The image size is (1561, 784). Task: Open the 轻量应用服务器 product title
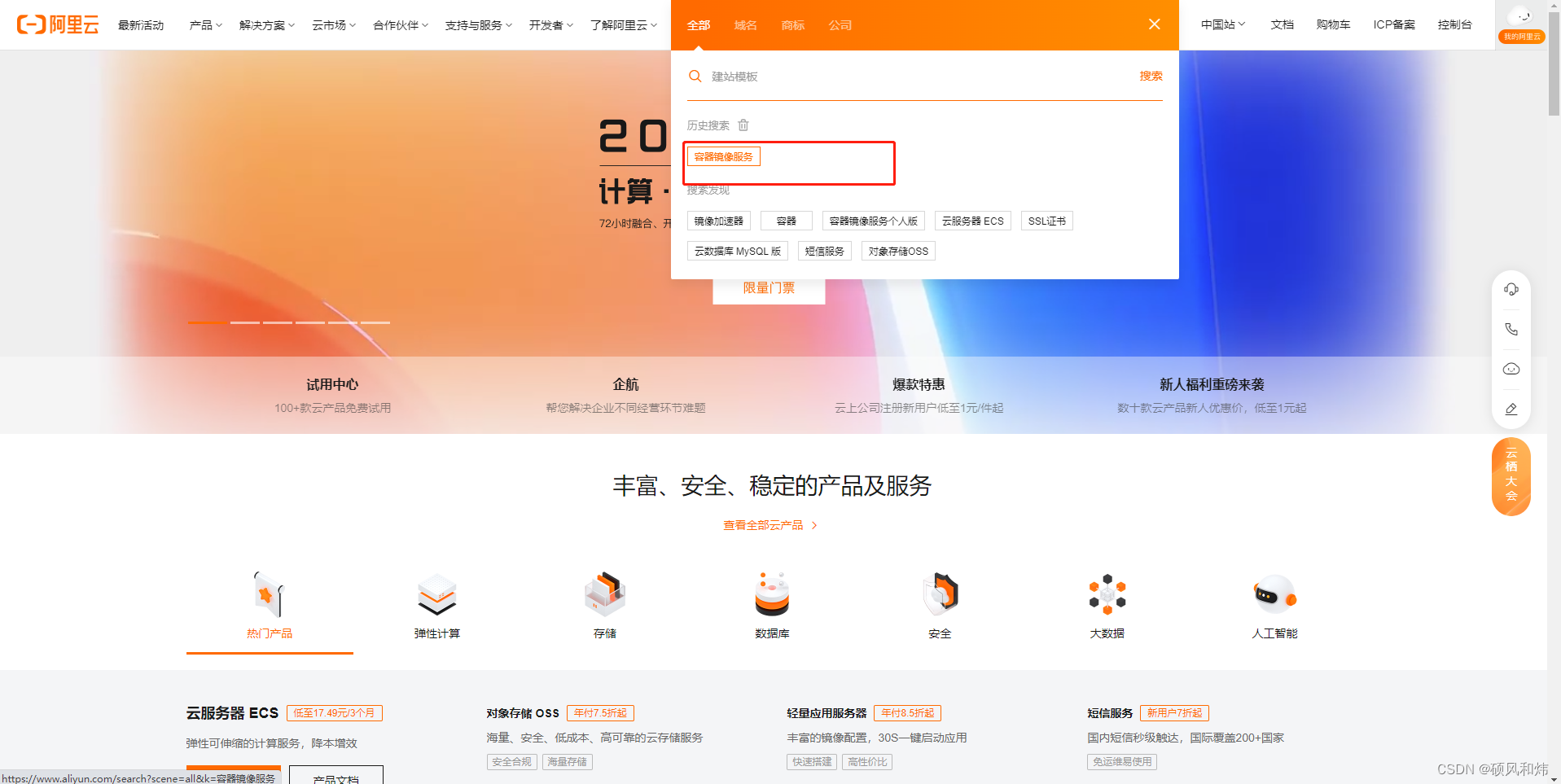(827, 713)
